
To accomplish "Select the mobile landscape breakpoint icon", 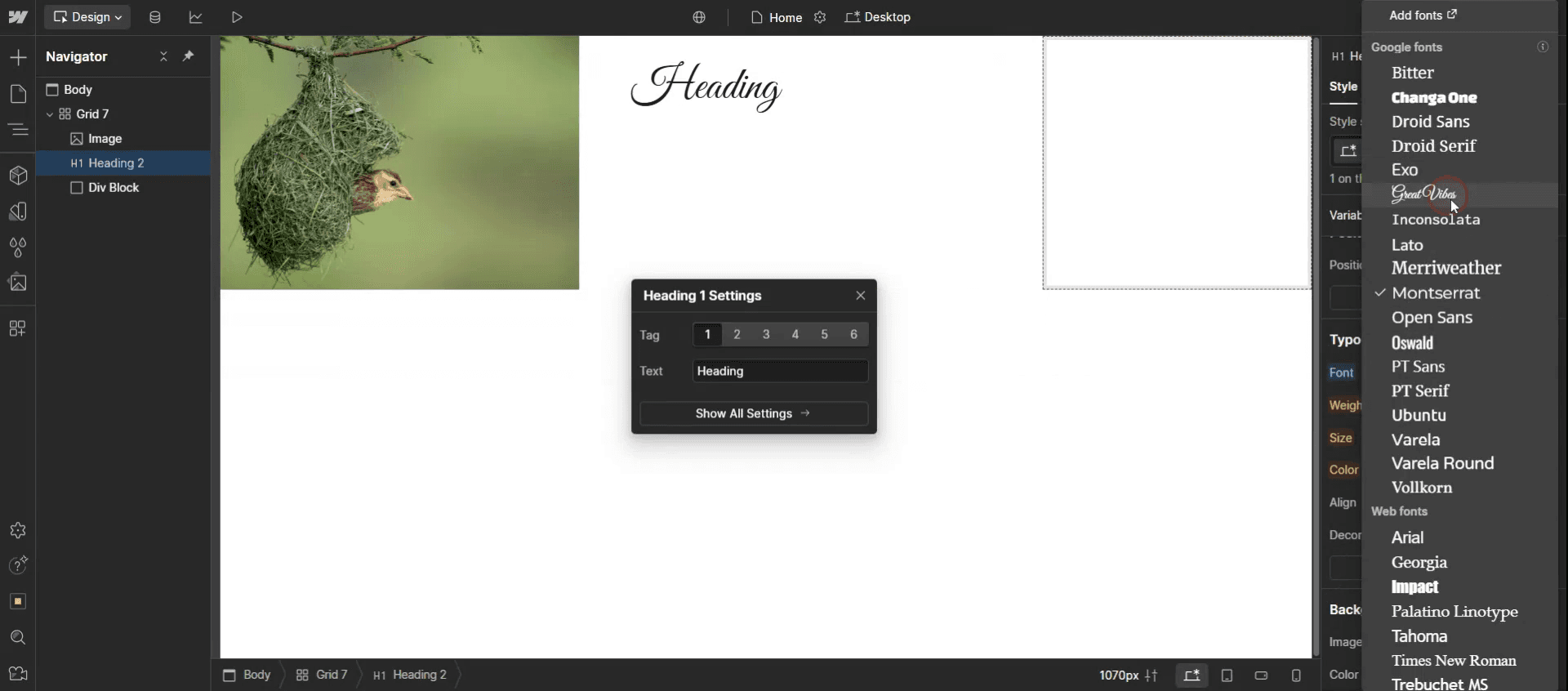I will click(1261, 675).
